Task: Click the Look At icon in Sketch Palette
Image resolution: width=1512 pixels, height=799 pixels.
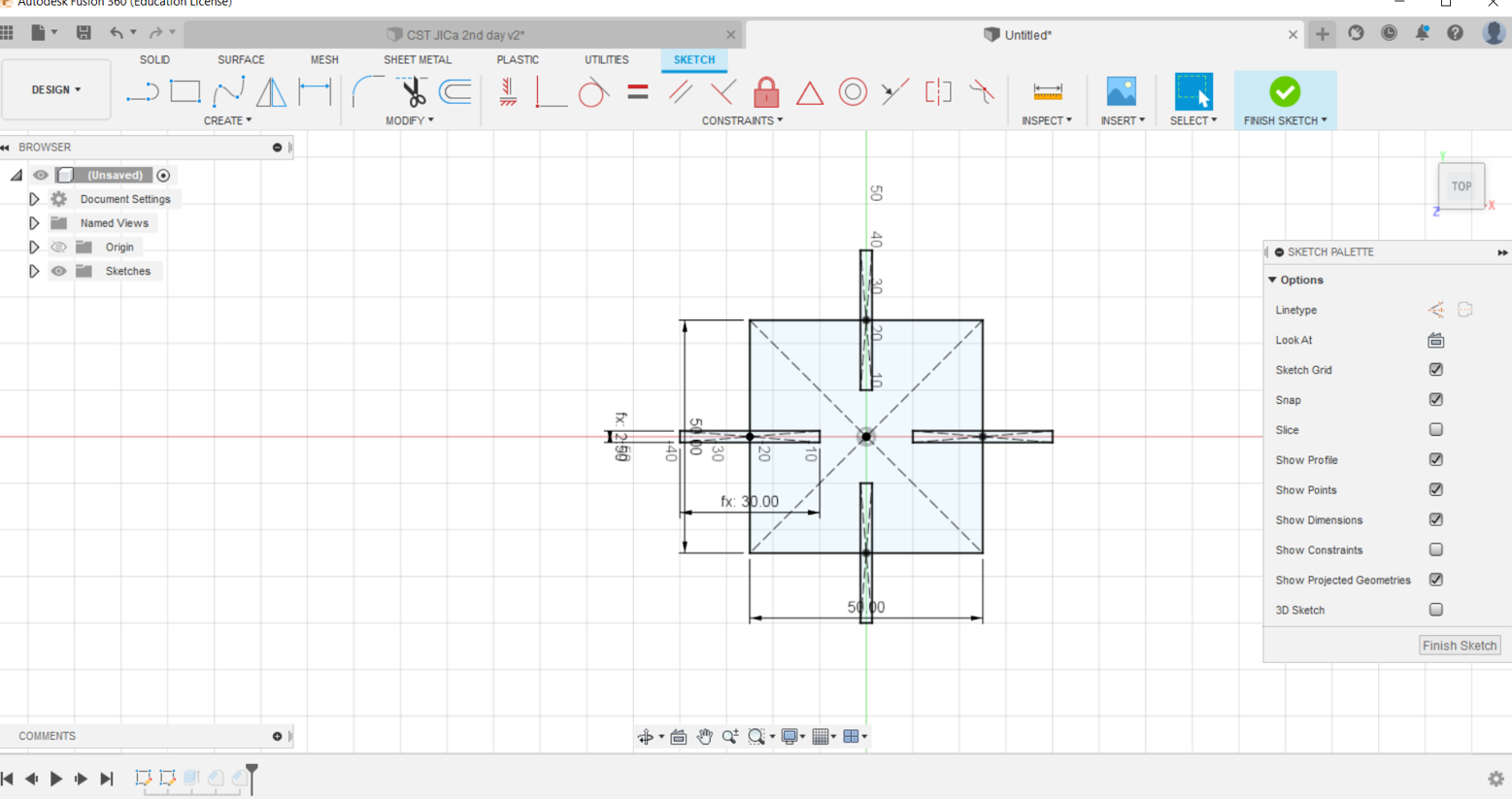Action: (x=1435, y=340)
